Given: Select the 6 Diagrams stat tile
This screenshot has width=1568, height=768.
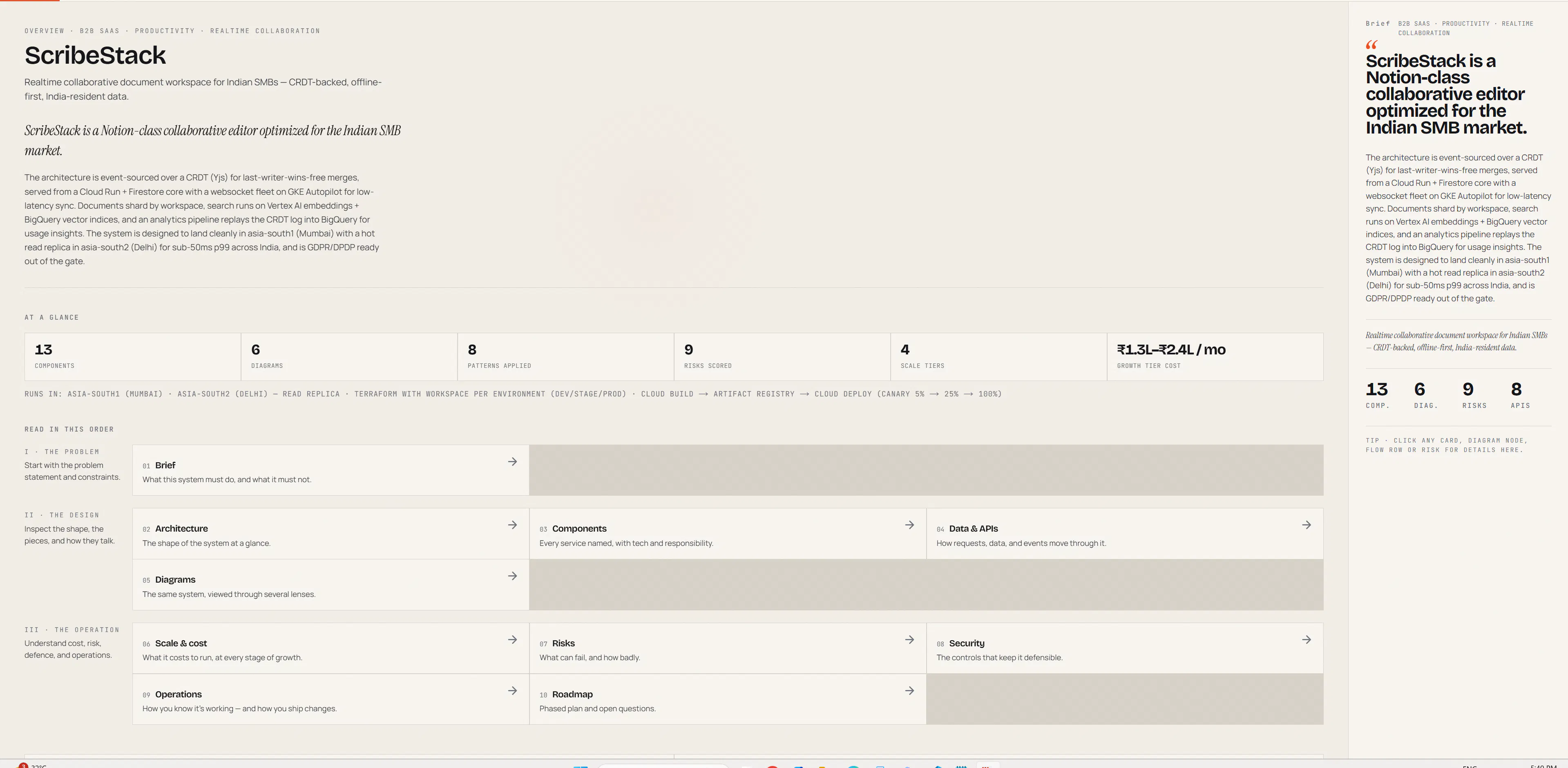Looking at the screenshot, I should [x=349, y=356].
